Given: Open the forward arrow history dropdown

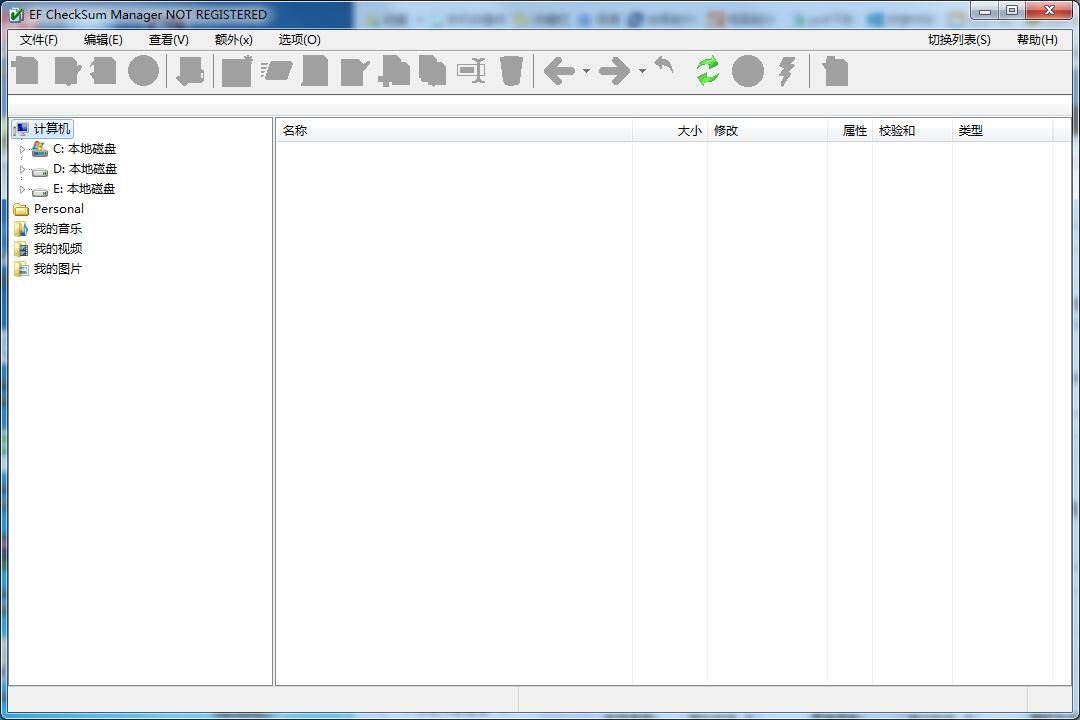Looking at the screenshot, I should pos(641,71).
